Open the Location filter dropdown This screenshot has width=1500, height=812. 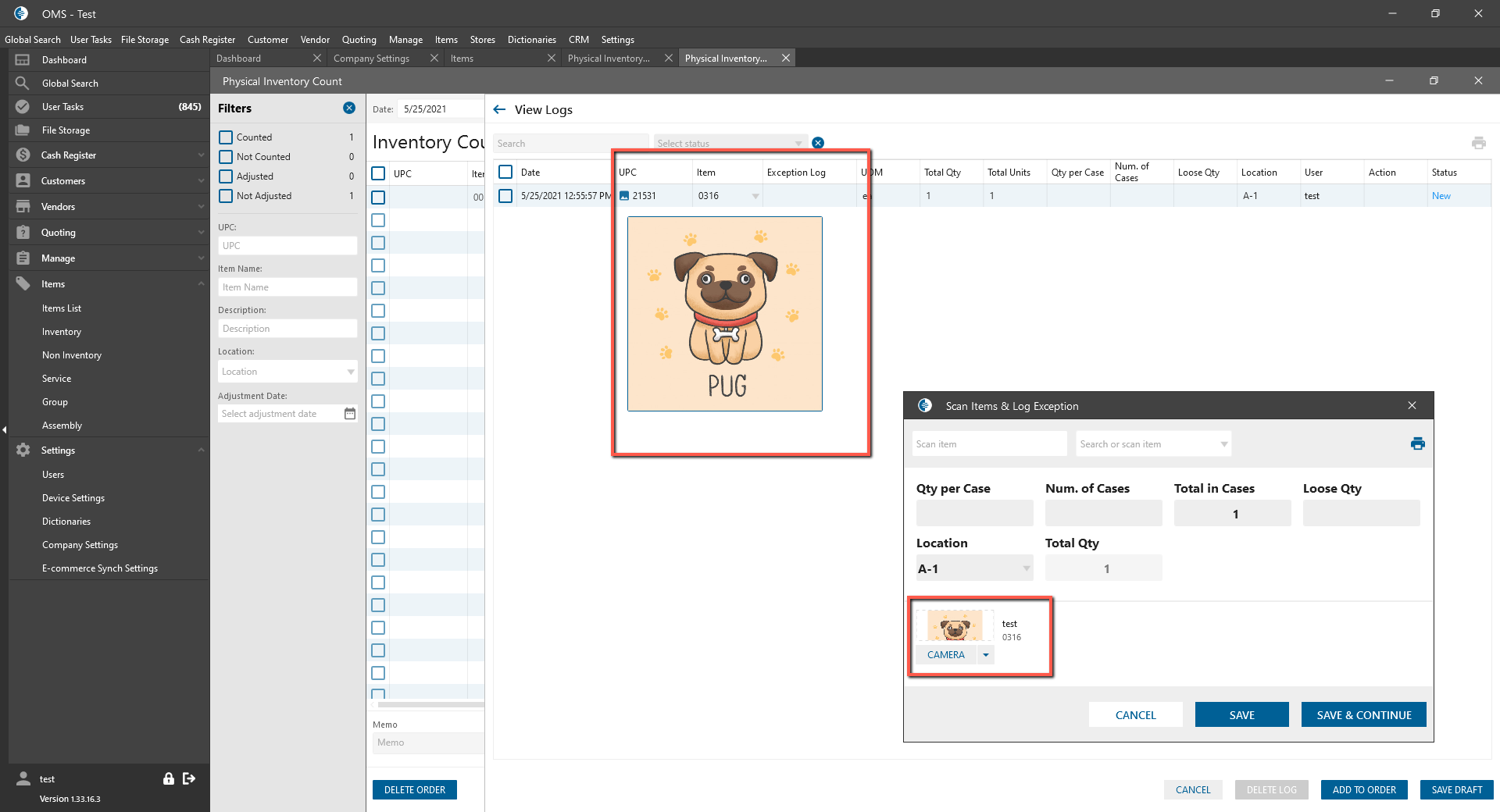point(351,372)
